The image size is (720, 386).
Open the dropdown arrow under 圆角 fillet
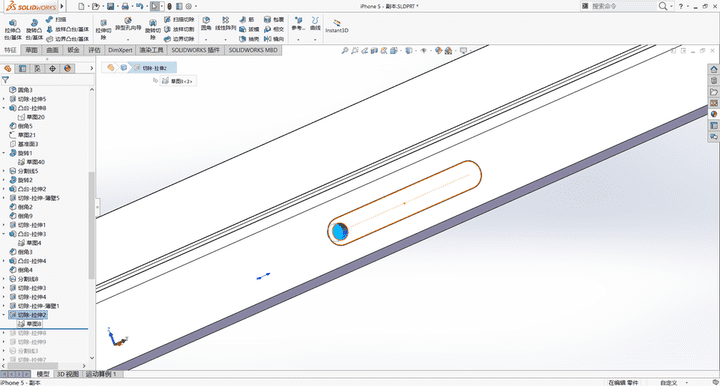206,39
